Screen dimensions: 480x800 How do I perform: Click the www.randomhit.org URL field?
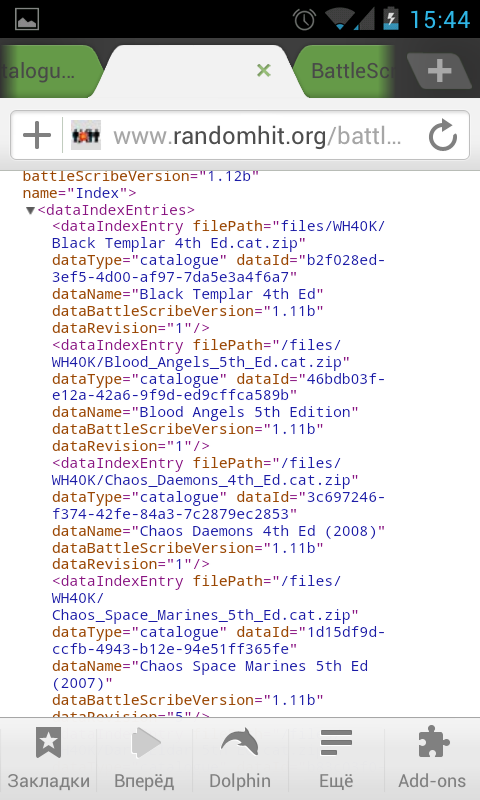point(257,136)
